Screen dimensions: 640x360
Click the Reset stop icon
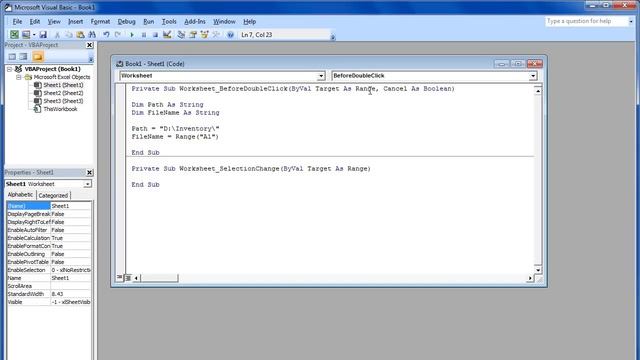click(x=155, y=35)
